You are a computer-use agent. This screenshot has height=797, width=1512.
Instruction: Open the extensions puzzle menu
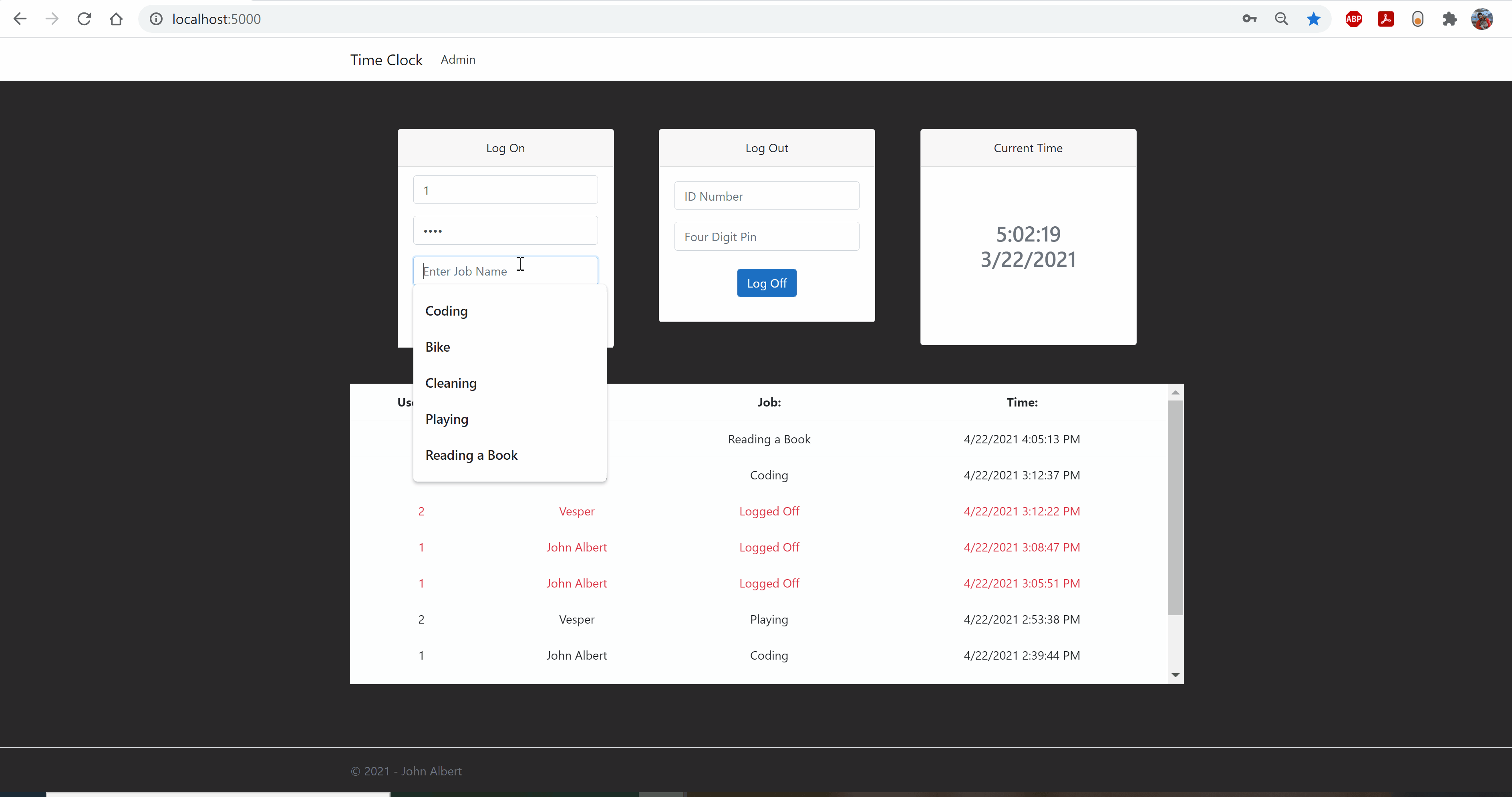point(1450,19)
